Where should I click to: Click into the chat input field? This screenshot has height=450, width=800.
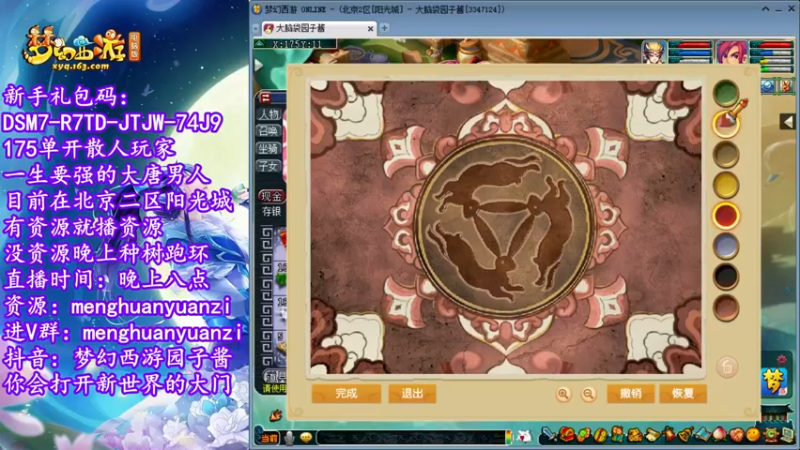click(411, 437)
